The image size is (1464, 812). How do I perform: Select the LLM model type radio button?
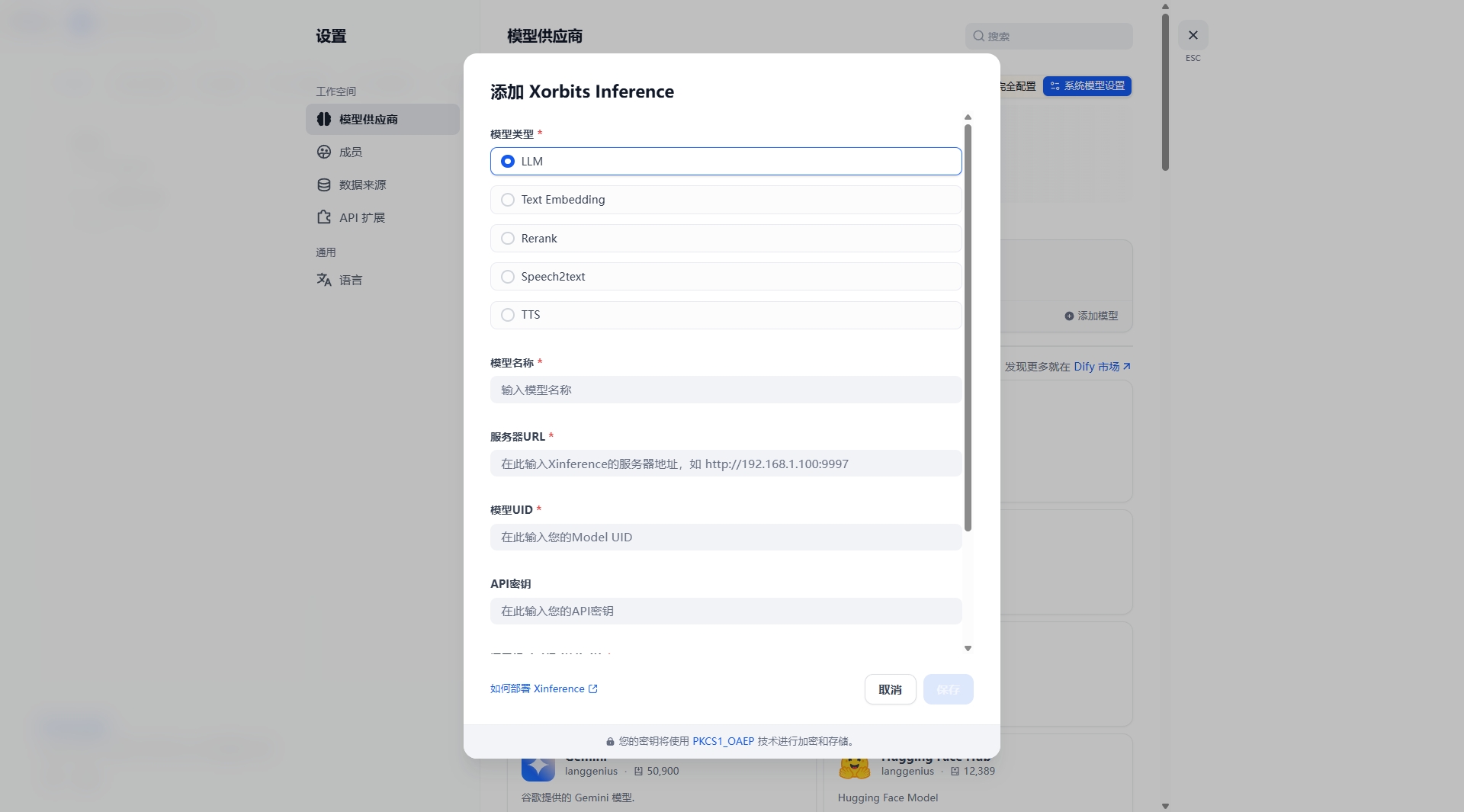tap(508, 162)
